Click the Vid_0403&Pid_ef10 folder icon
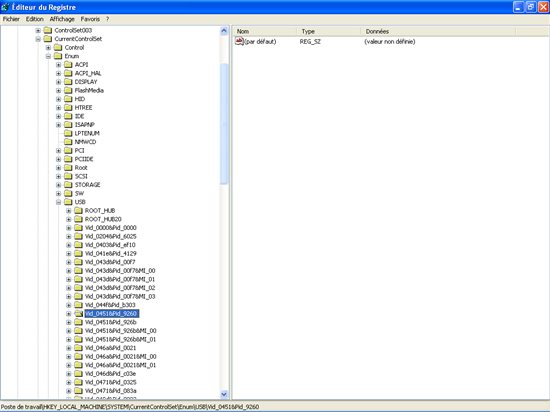Image resolution: width=550 pixels, height=412 pixels. pyautogui.click(x=78, y=245)
